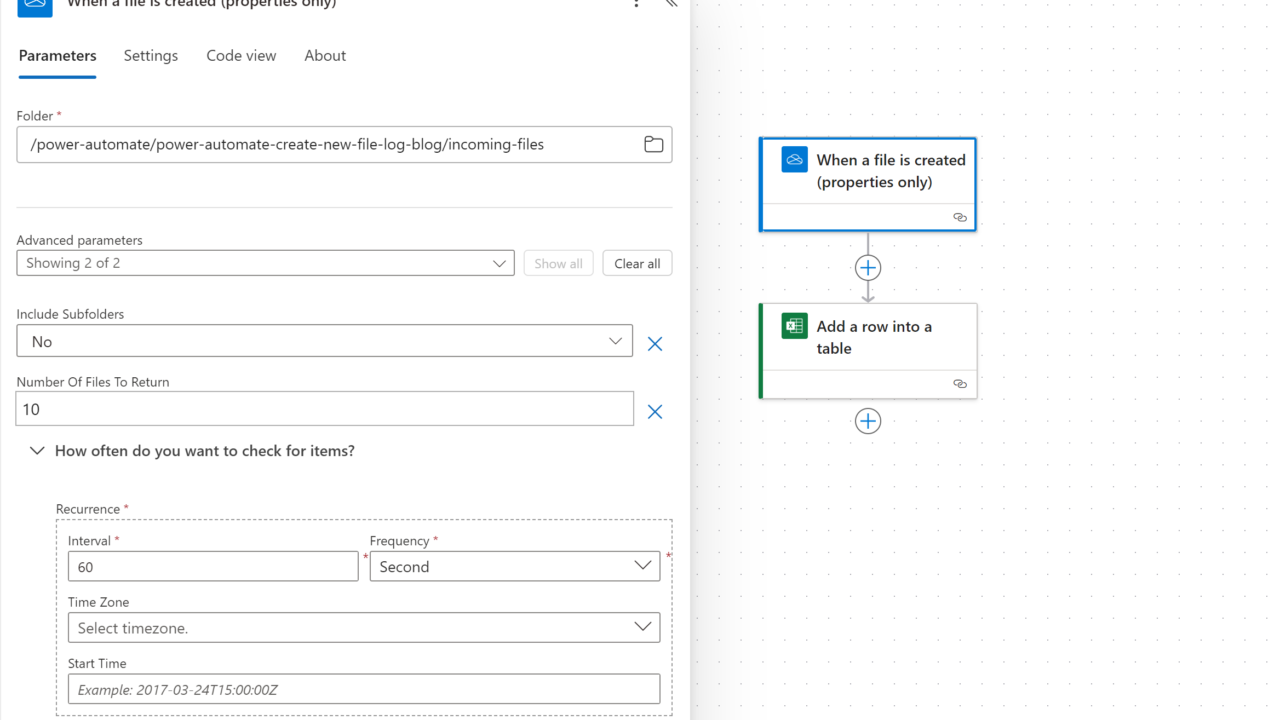The height and width of the screenshot is (720, 1280).
Task: Click the Excel icon on the action card
Action: pos(794,326)
